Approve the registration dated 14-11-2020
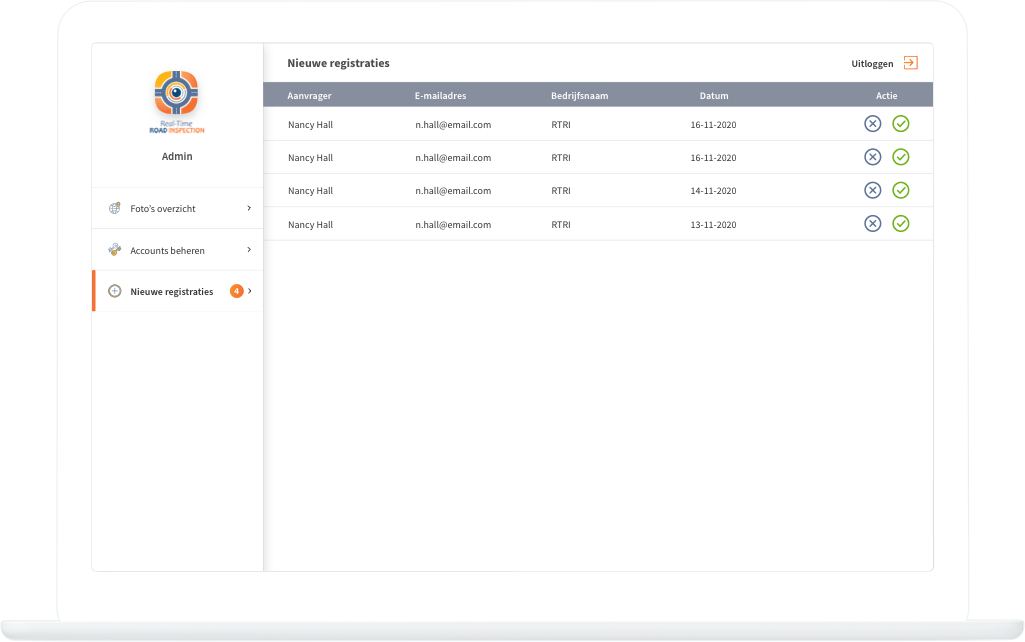This screenshot has height=642, width=1025. (901, 190)
